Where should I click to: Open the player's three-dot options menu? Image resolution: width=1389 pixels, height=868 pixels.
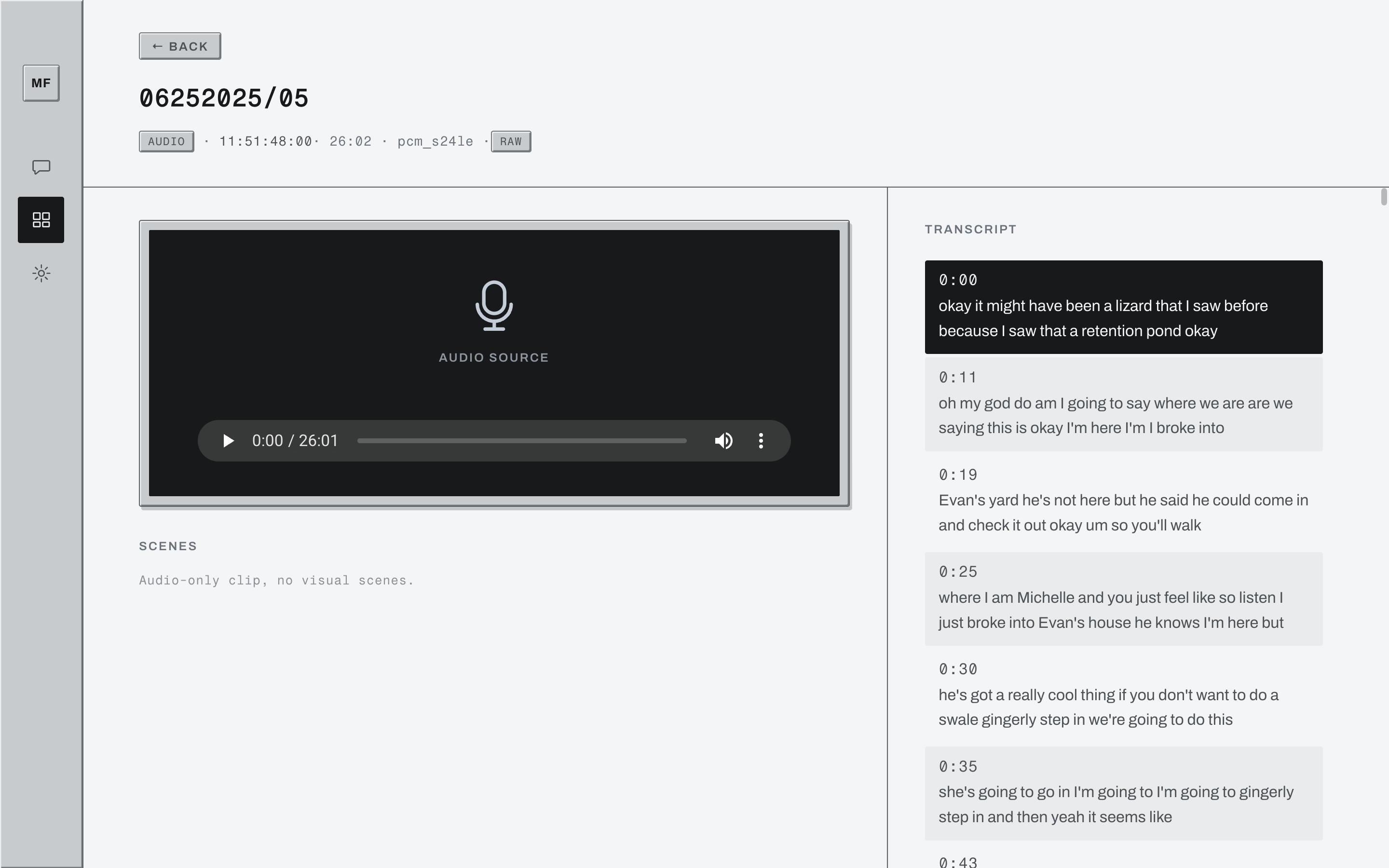(x=761, y=441)
